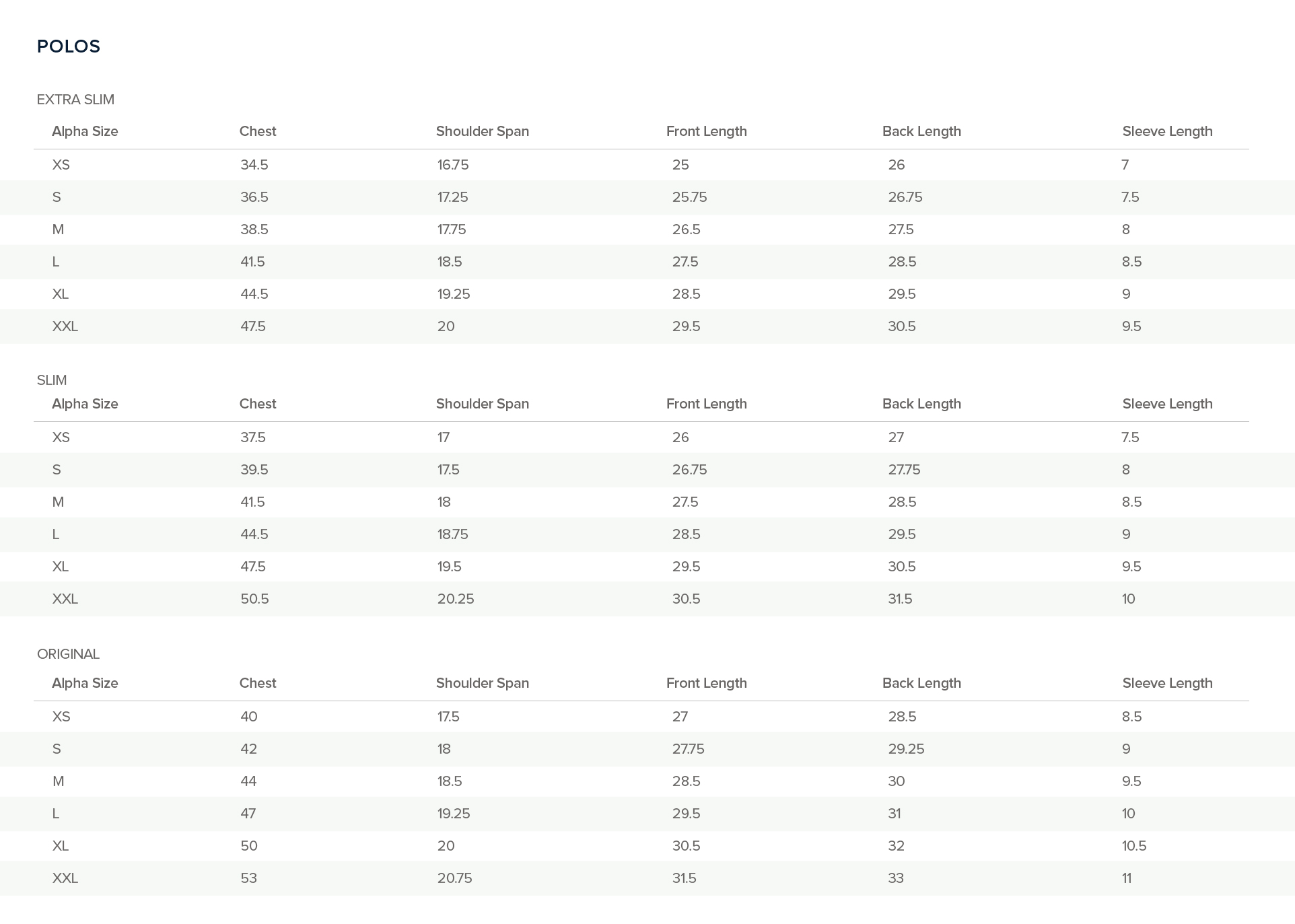This screenshot has width=1295, height=924.
Task: Select Extra Slim XS chest value 34.5
Action: 254,165
